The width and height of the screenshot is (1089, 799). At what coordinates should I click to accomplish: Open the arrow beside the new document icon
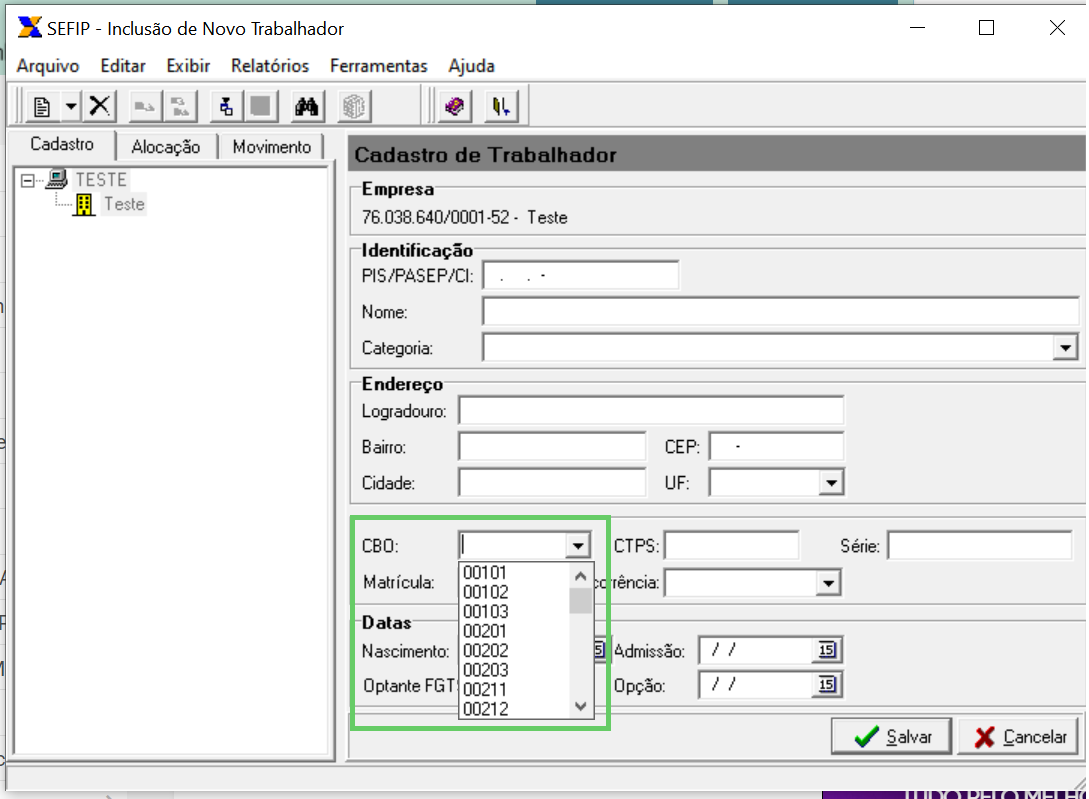(x=71, y=106)
